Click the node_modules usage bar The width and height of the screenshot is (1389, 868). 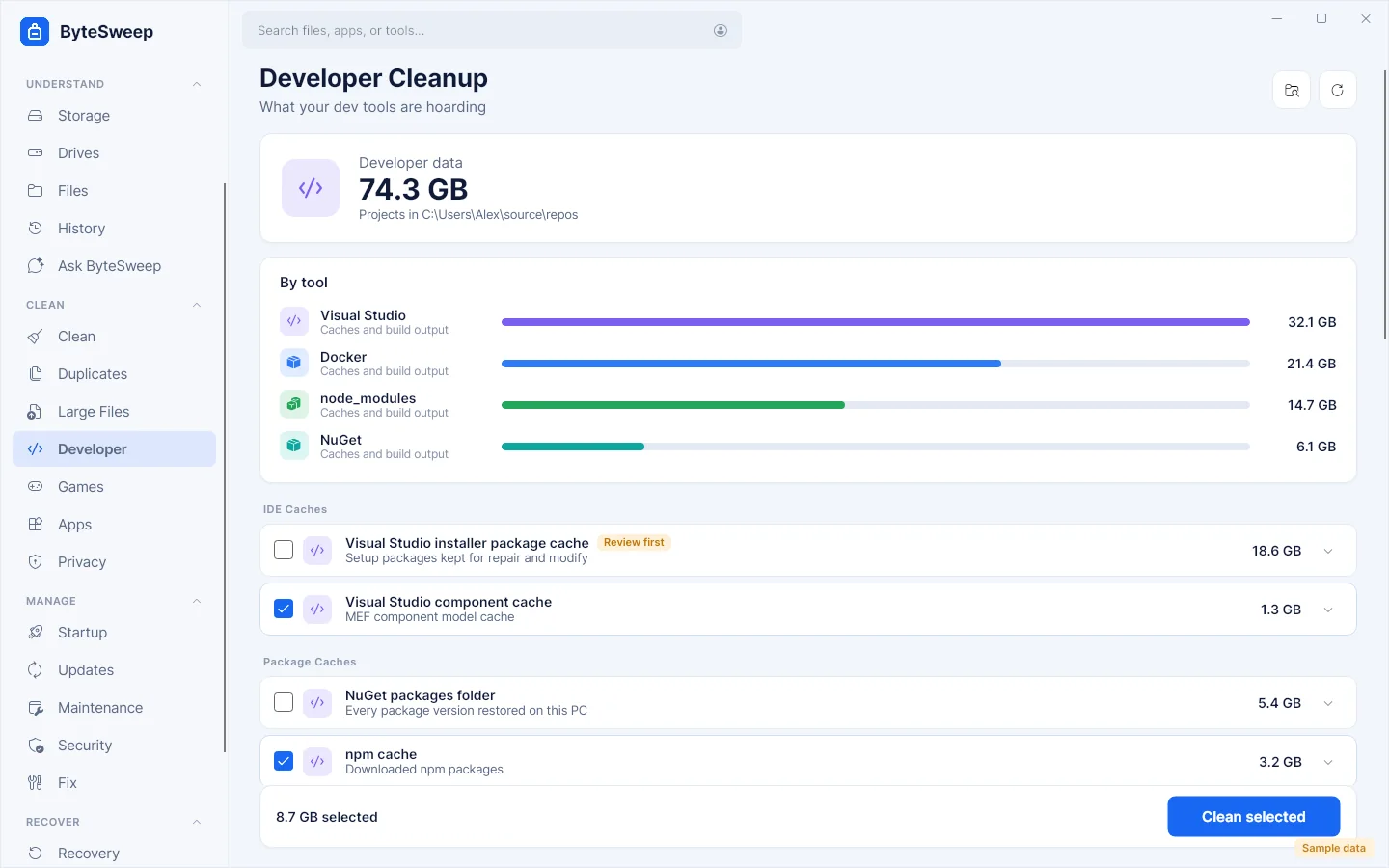876,405
